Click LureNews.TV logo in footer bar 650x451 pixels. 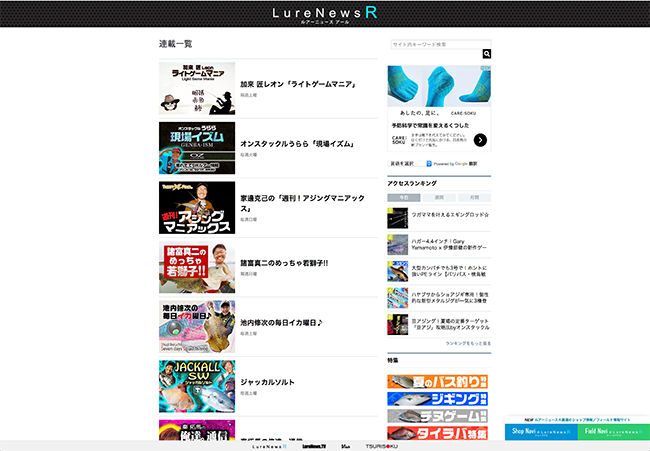click(314, 446)
